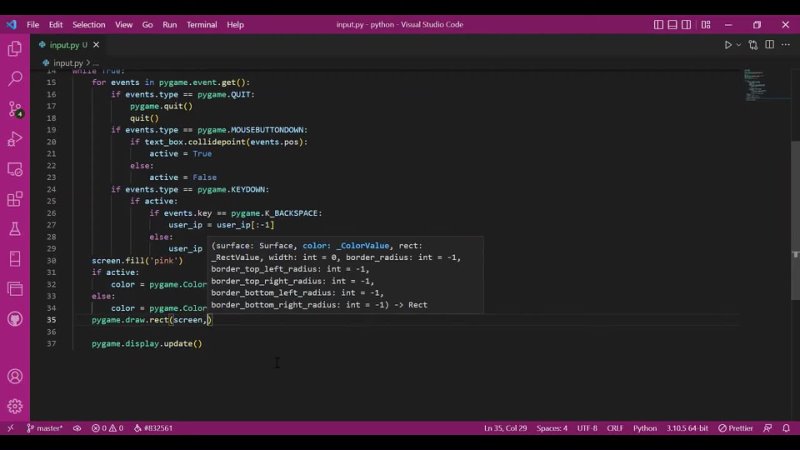Click the Prettier status item
Viewport: 800px width, 450px height.
735,428
